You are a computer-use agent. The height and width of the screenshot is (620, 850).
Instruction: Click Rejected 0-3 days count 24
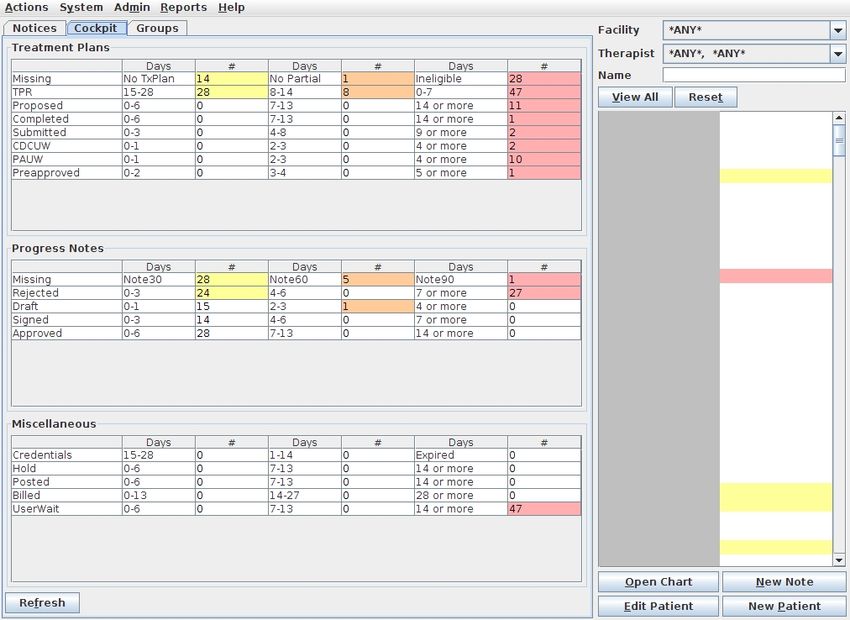pos(231,293)
